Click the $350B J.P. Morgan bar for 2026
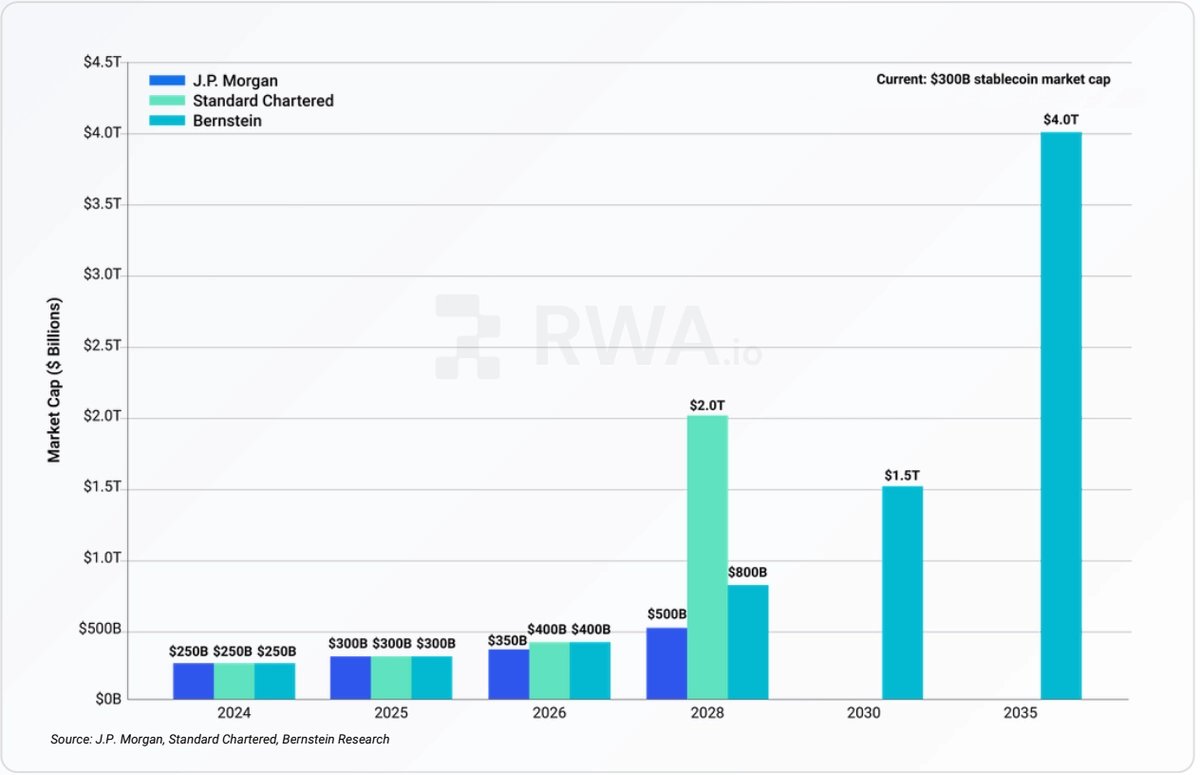 [x=509, y=674]
